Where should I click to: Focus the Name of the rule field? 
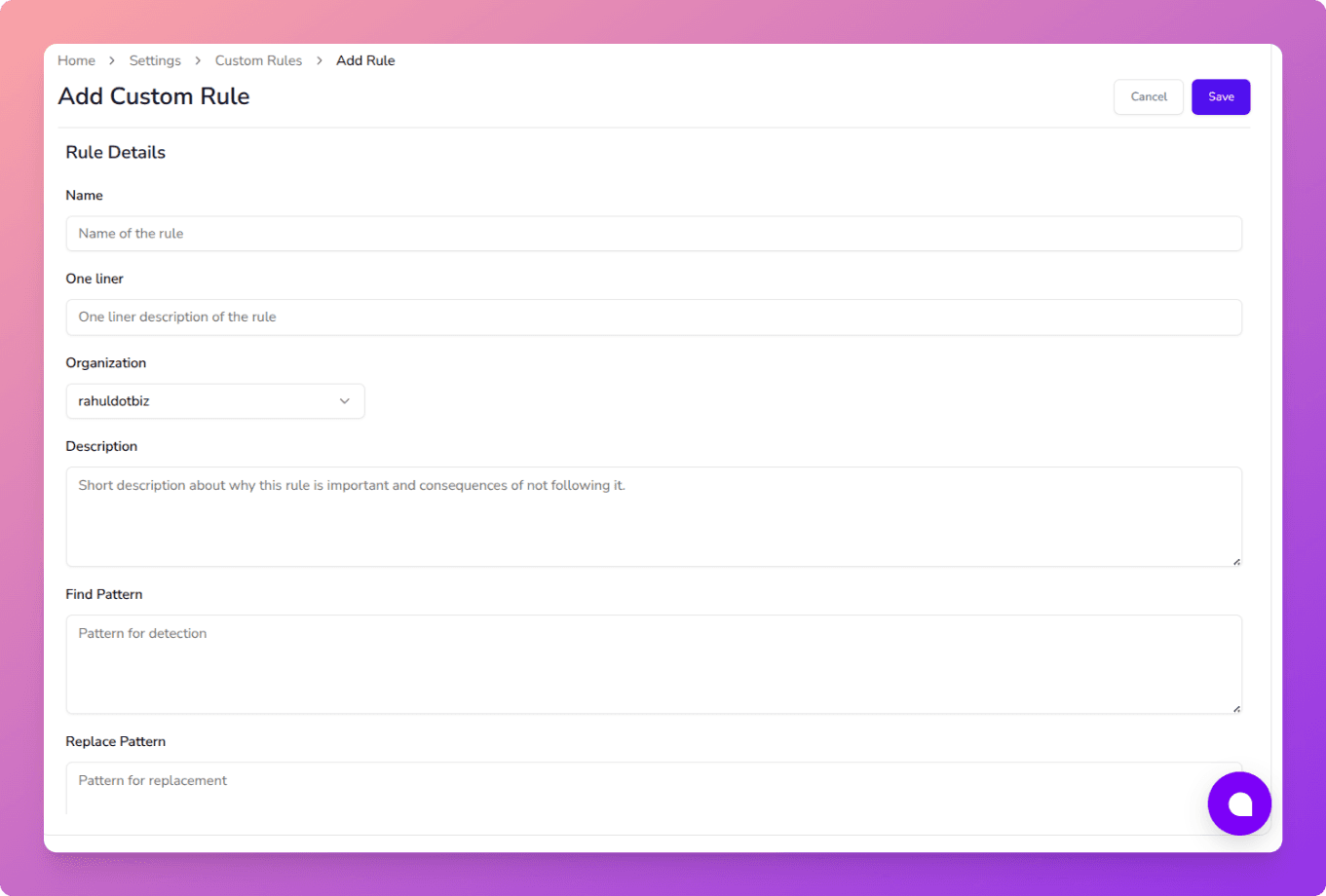coord(654,234)
